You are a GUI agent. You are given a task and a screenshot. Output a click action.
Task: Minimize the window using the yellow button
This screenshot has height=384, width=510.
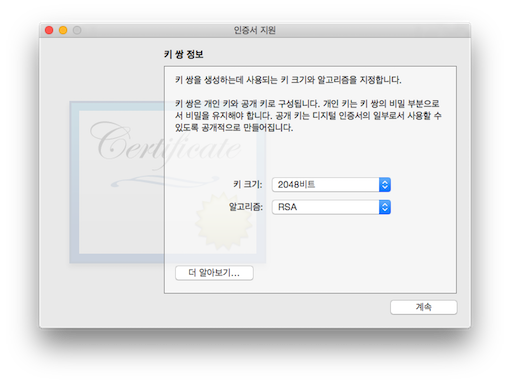63,30
